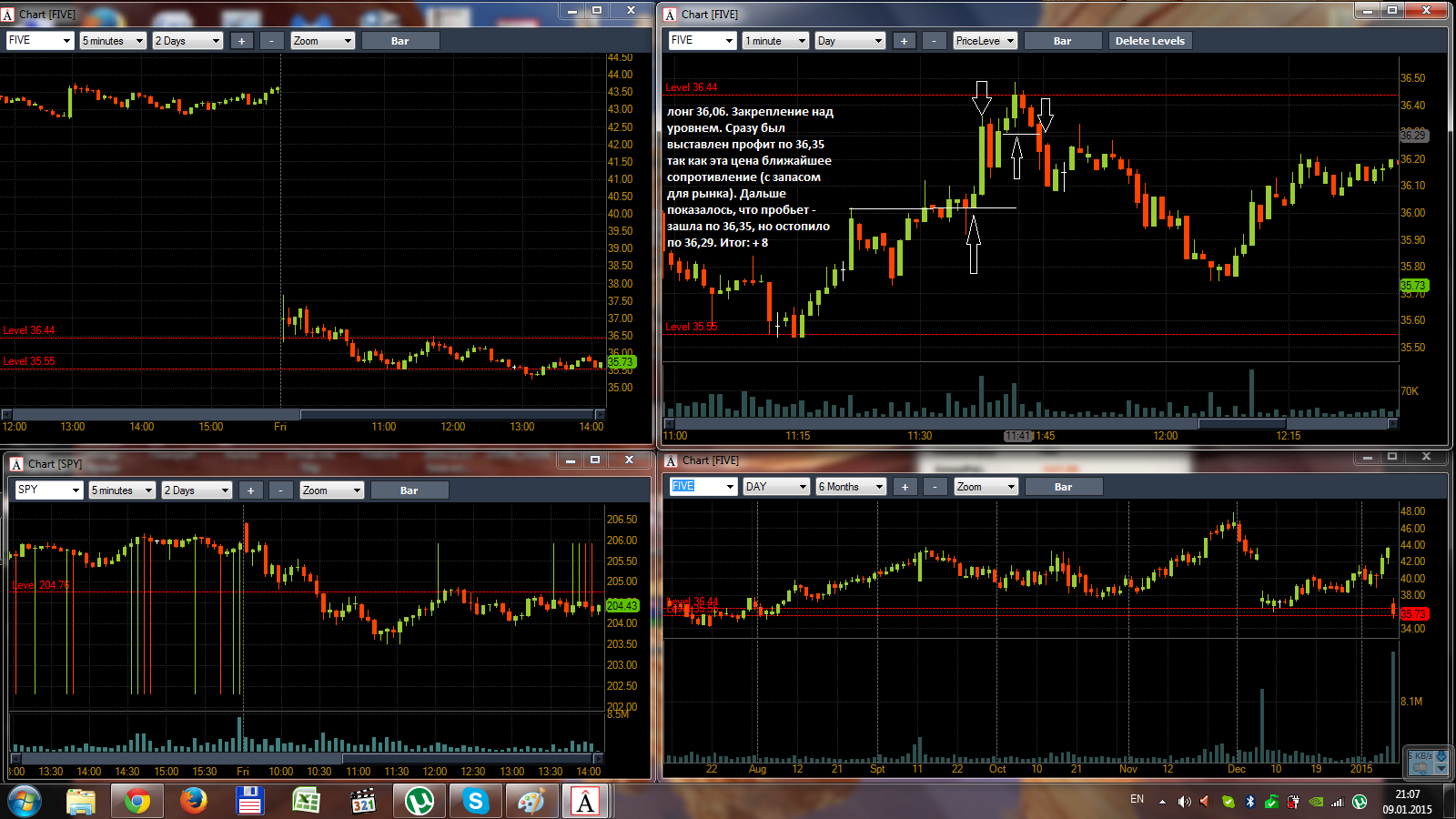This screenshot has height=819, width=1456.
Task: Open the Windows Start menu
Action: (25, 802)
